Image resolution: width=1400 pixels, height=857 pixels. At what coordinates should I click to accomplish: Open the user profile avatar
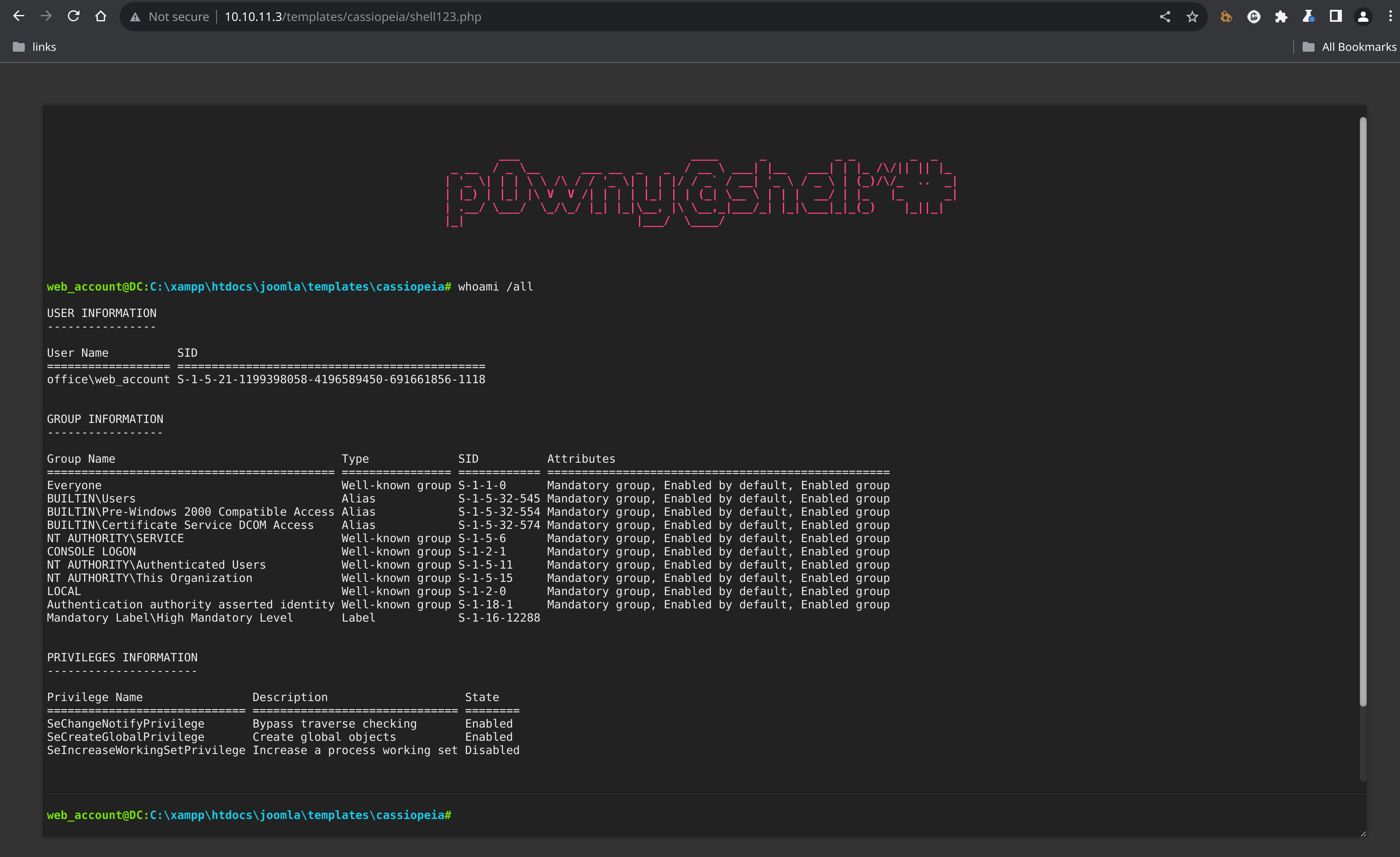[1362, 17]
